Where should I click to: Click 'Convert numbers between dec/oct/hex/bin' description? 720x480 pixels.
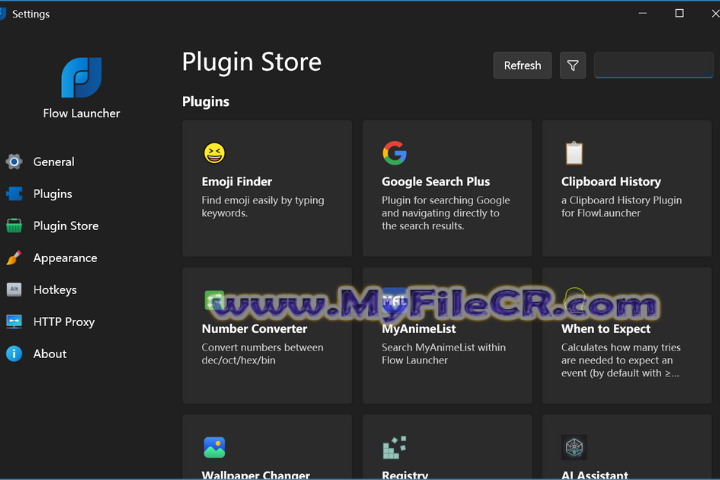coord(263,354)
